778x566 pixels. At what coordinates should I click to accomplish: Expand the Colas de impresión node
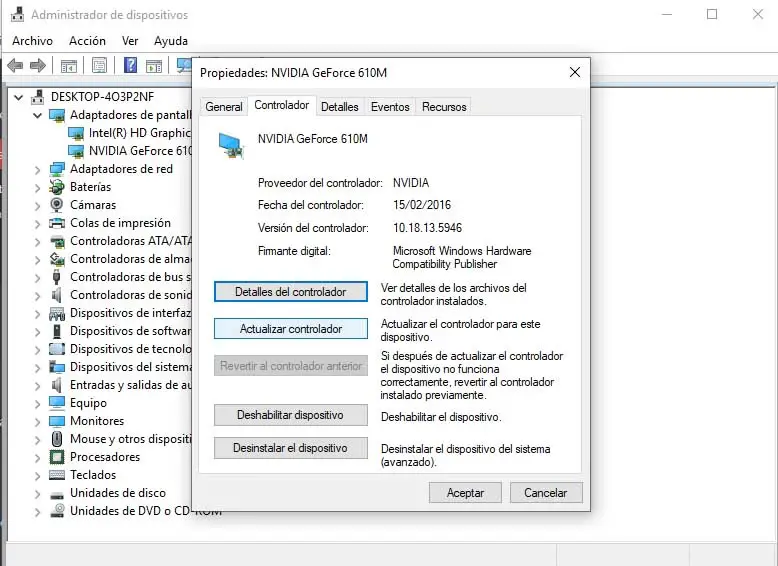pyautogui.click(x=38, y=224)
